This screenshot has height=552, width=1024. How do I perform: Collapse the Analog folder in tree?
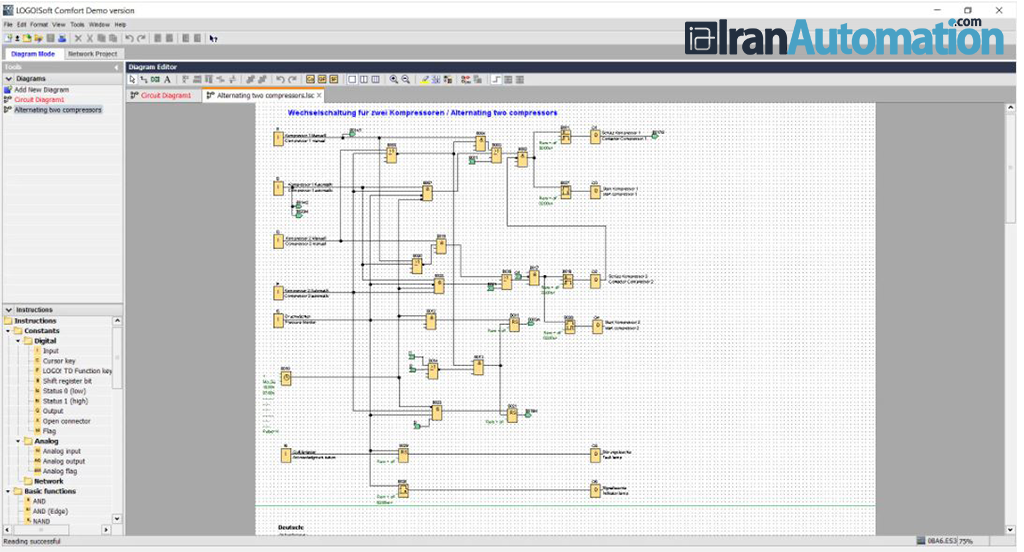18,442
